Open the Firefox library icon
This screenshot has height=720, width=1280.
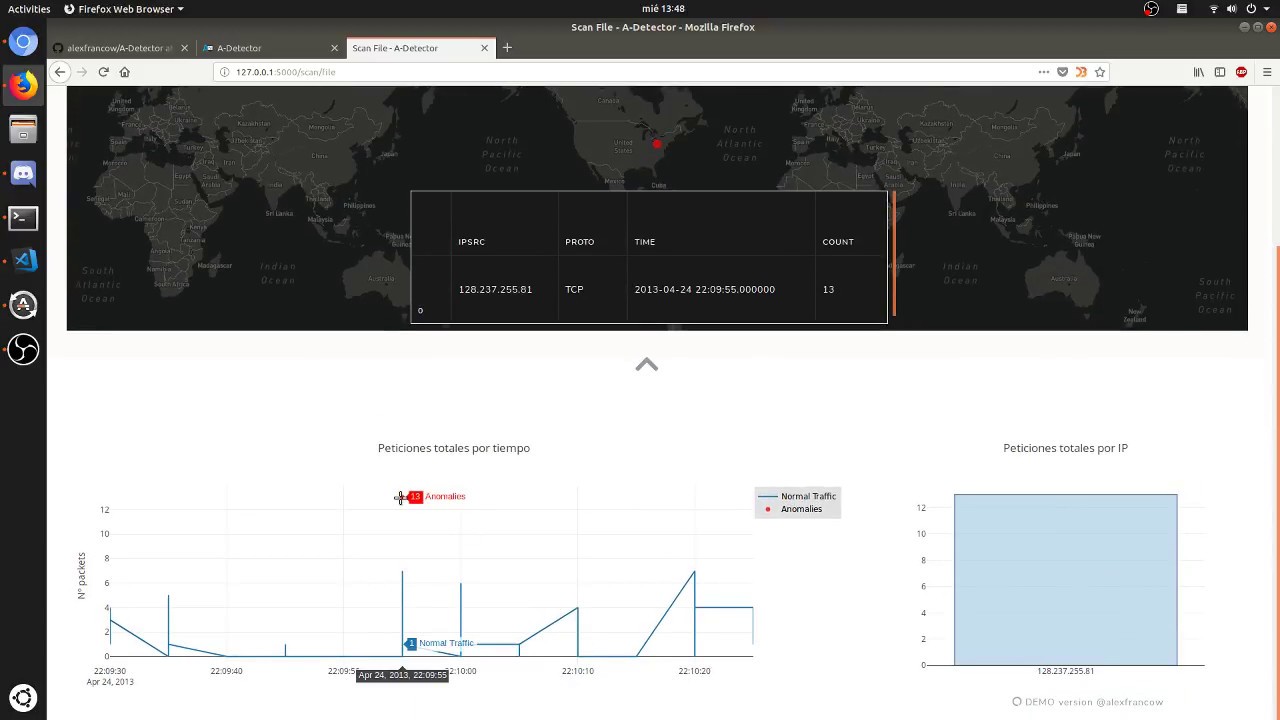pyautogui.click(x=1199, y=72)
